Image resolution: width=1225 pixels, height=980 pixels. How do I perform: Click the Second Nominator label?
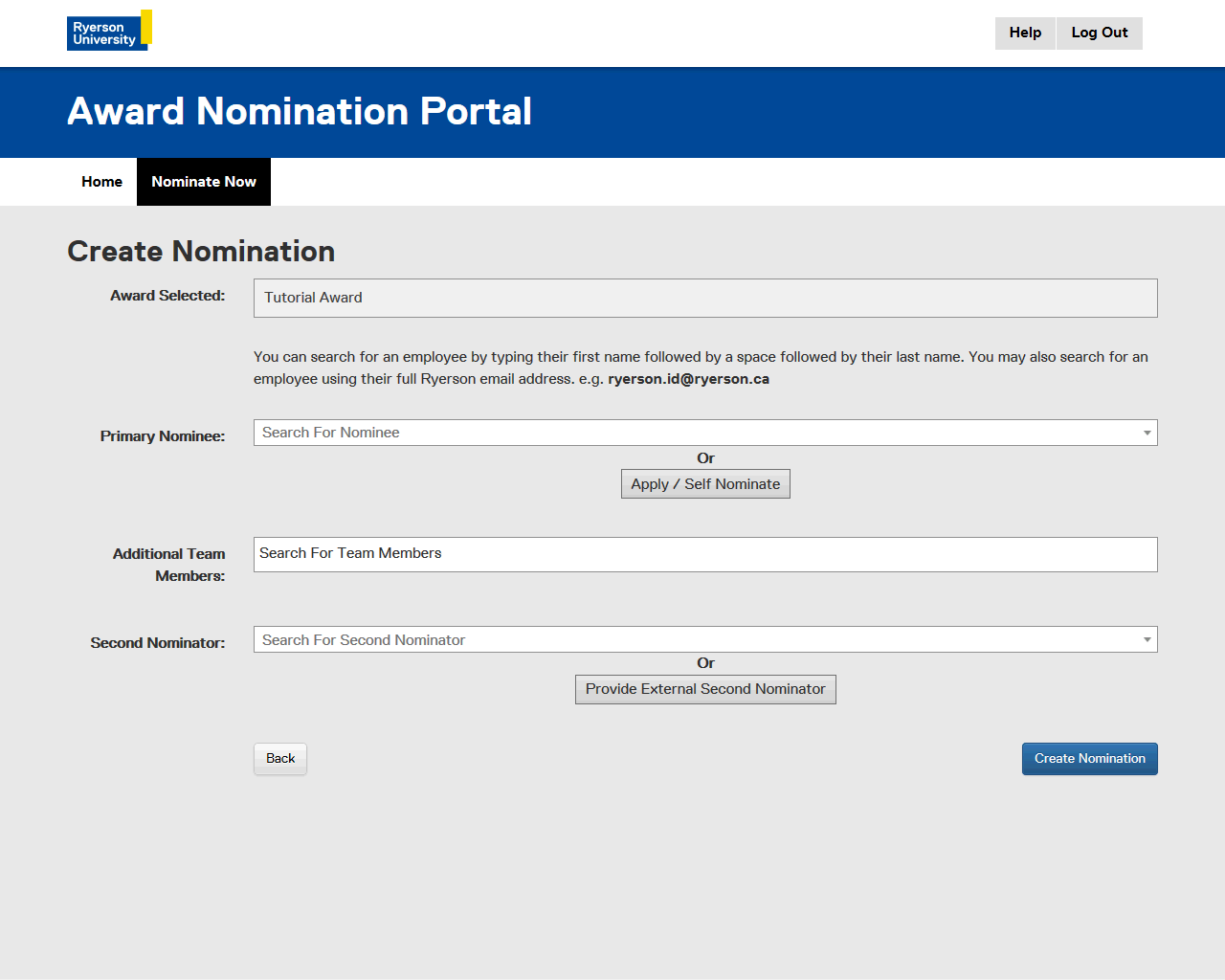click(x=158, y=643)
